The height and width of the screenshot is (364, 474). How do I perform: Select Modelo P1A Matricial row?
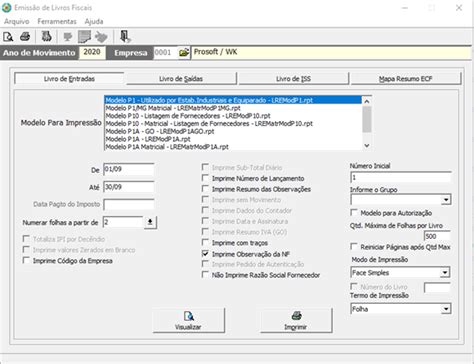(233, 147)
